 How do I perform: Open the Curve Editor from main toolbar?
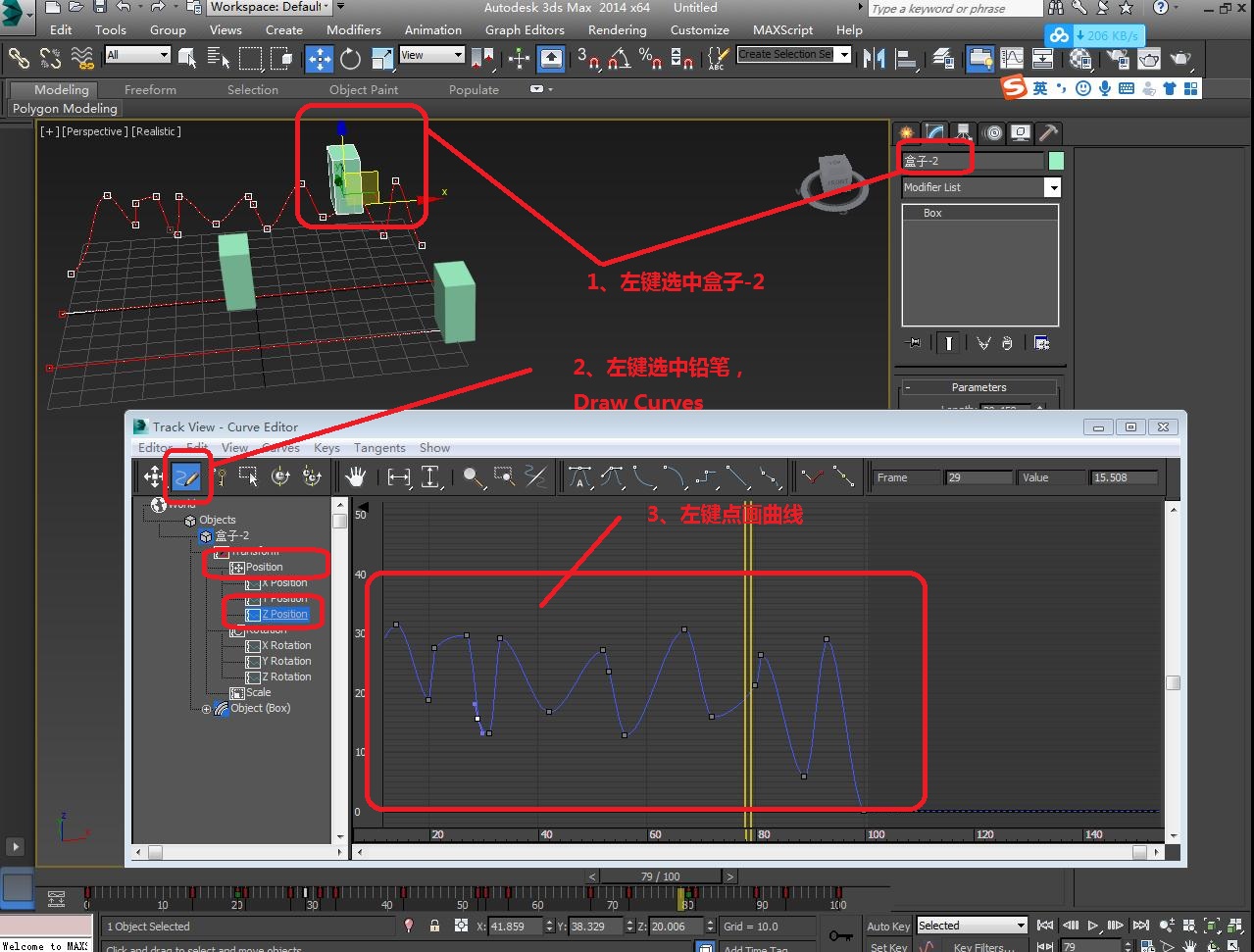(1012, 59)
